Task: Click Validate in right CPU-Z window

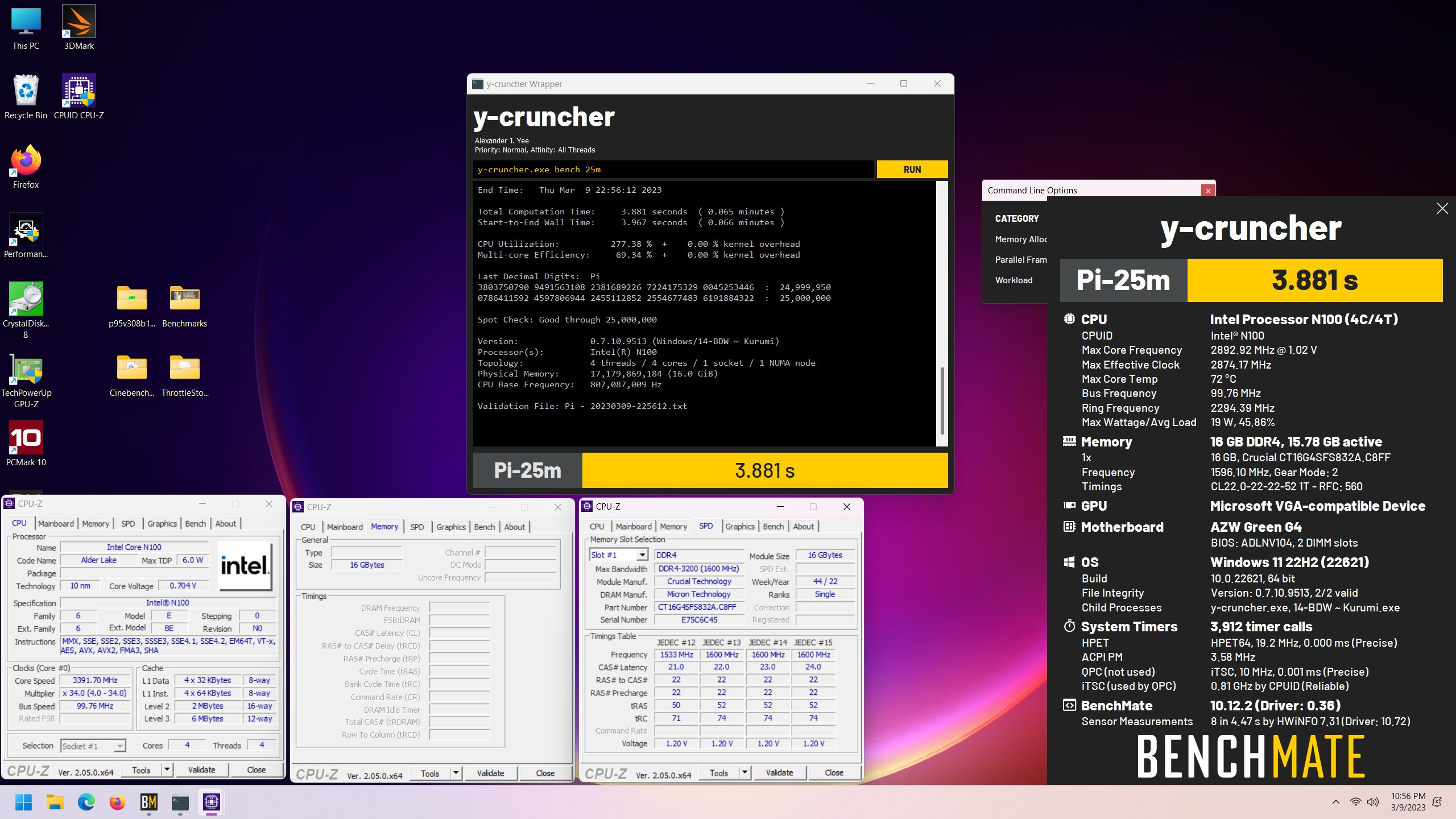Action: 779,772
